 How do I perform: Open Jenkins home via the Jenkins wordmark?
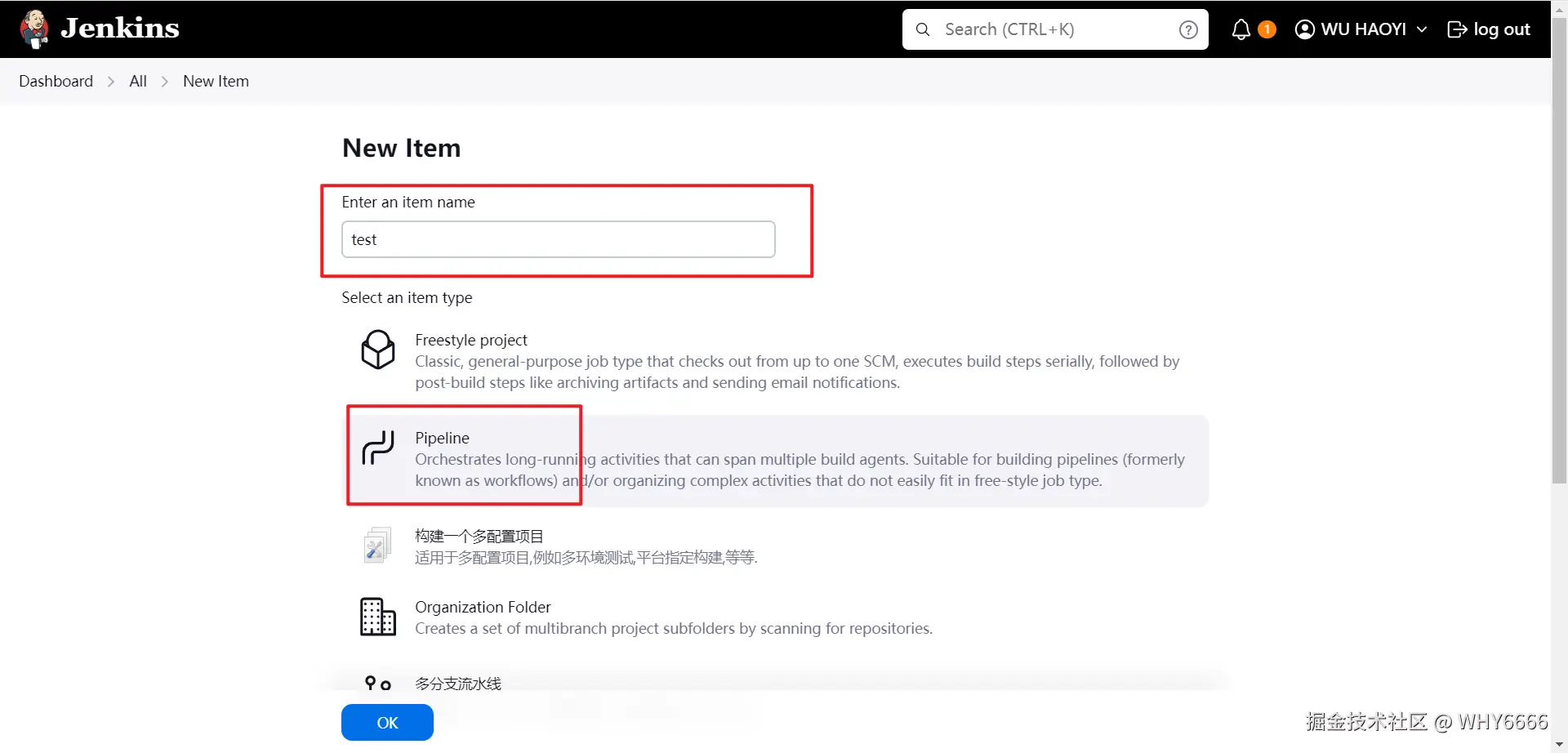click(x=120, y=29)
